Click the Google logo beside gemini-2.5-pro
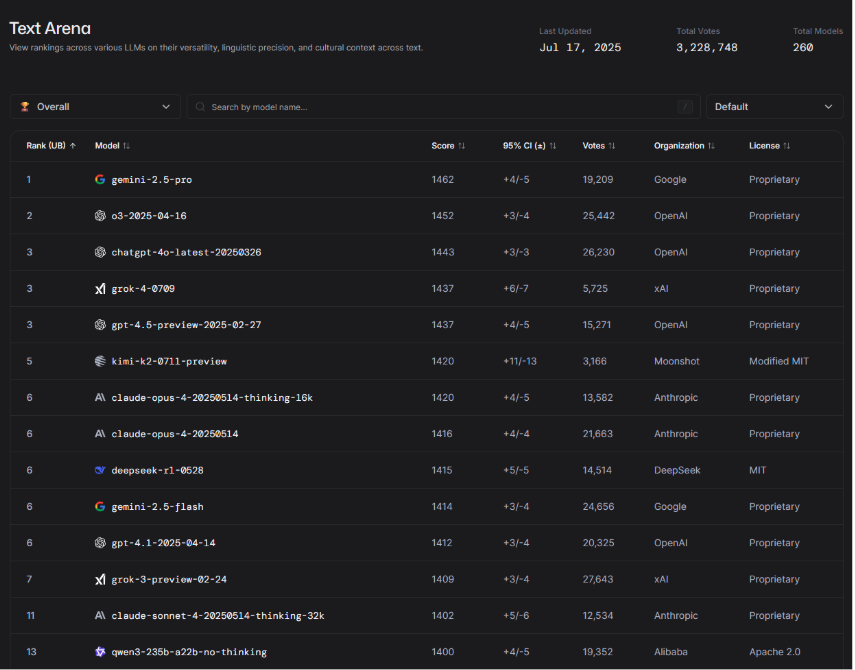Screen dimensions: 855x670 pyautogui.click(x=100, y=180)
